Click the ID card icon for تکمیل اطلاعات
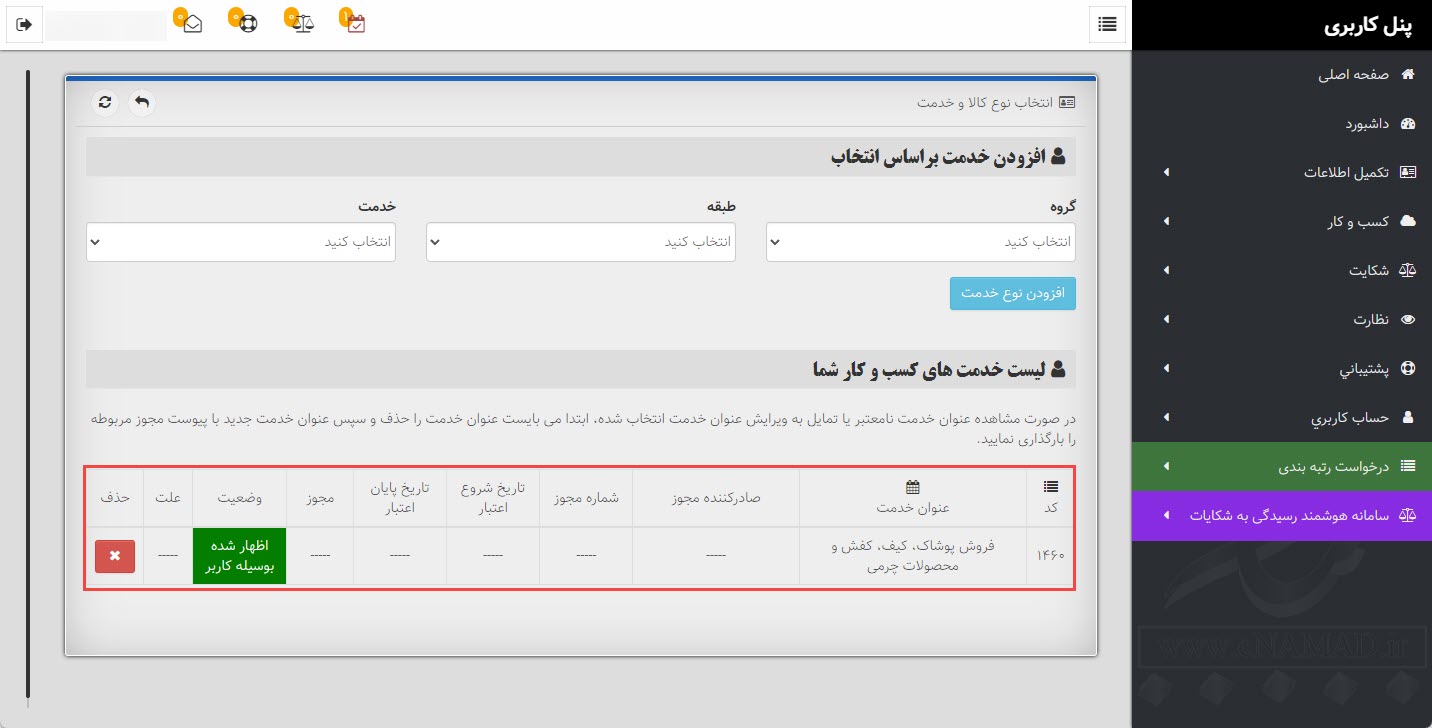Viewport: 1432px width, 728px height. tap(1408, 173)
